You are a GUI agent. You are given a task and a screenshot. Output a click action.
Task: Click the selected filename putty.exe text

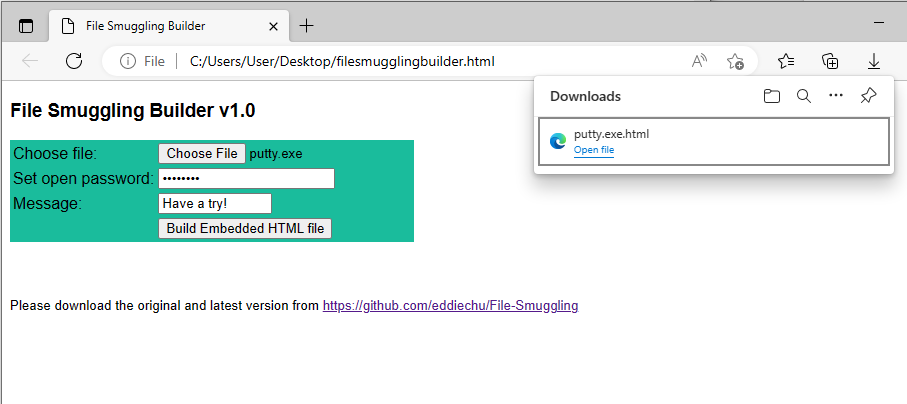coord(276,154)
